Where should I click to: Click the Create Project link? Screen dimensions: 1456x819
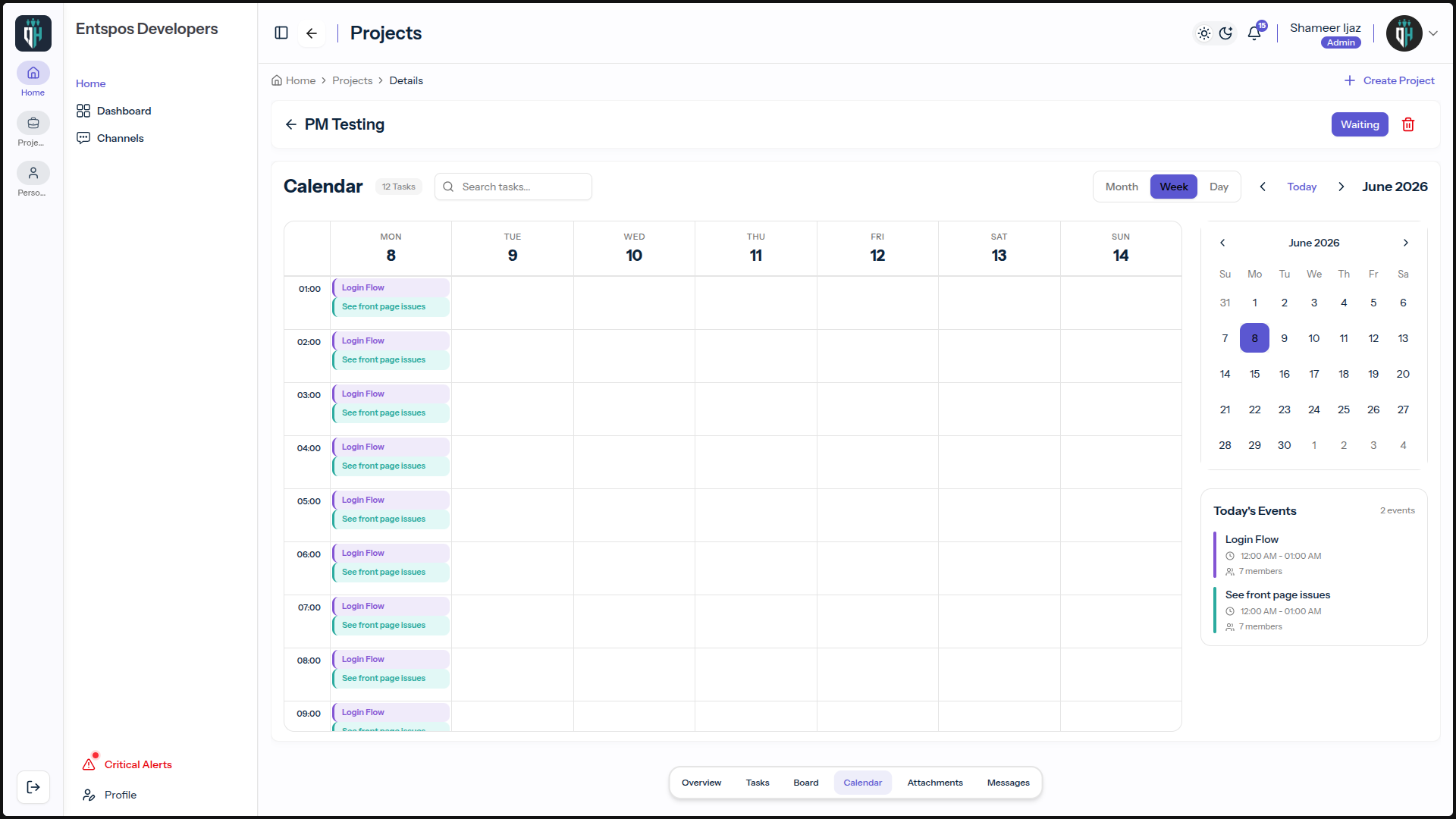1389,80
